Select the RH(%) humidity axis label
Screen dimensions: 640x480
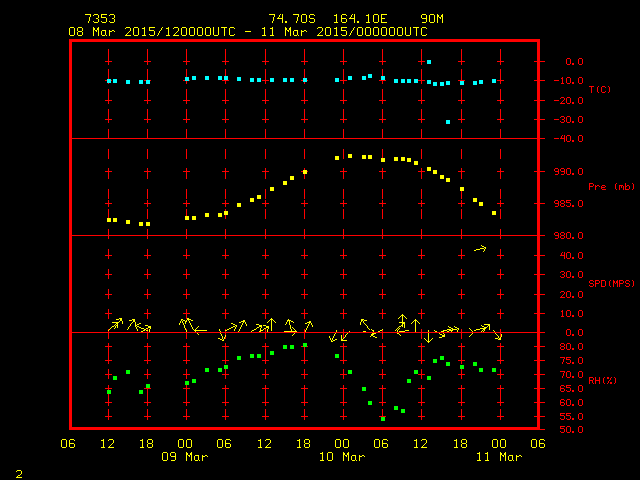(x=602, y=381)
